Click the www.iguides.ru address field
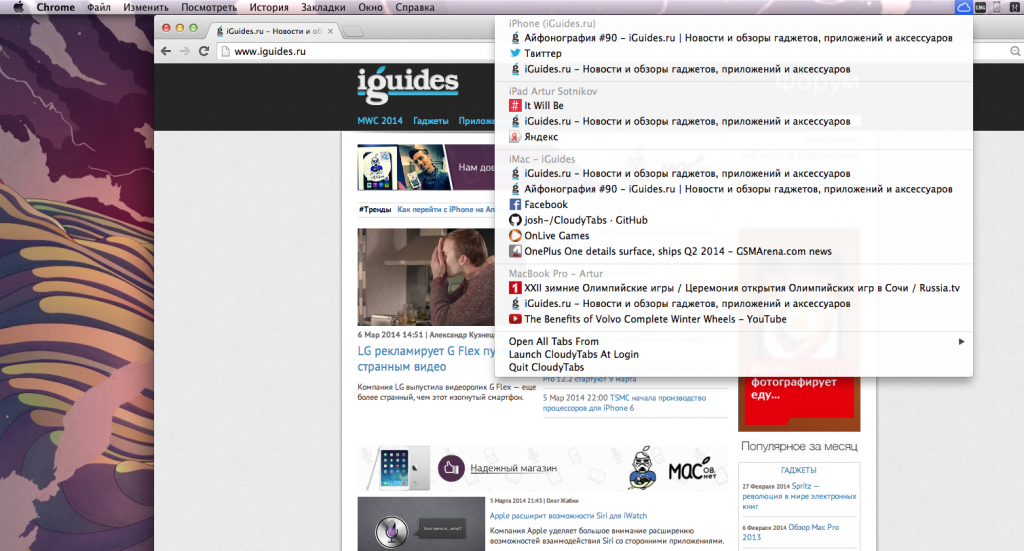The image size is (1024, 551). click(x=356, y=51)
